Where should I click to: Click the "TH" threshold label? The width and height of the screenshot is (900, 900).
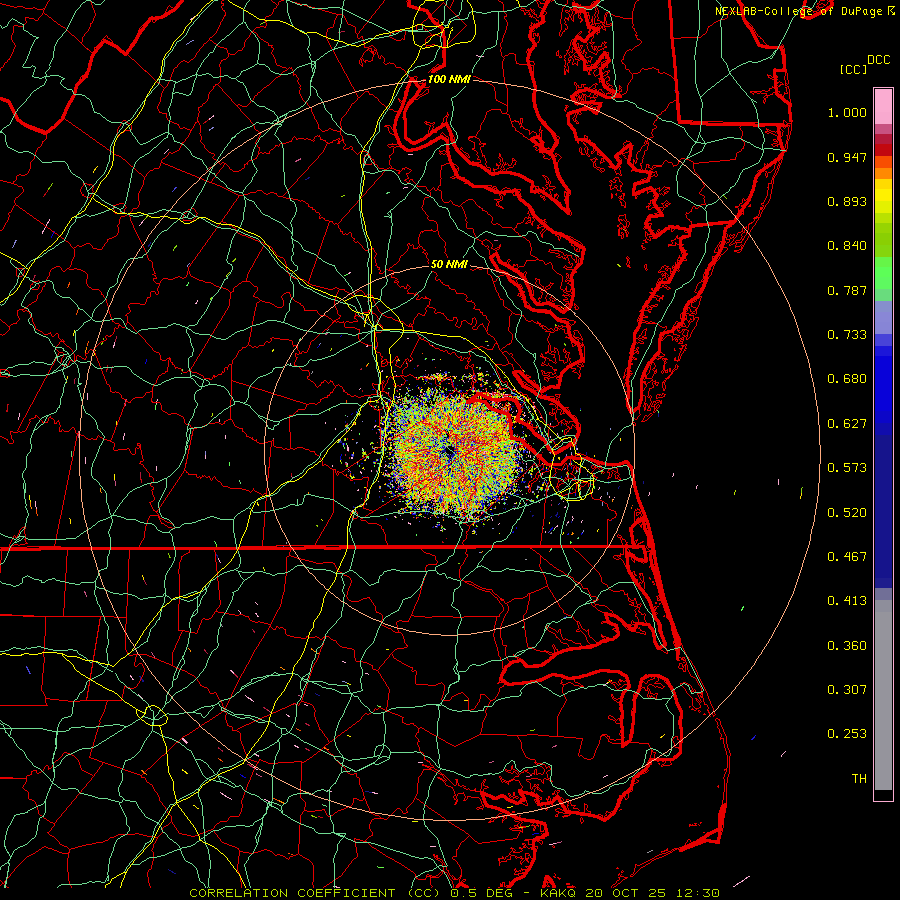coord(859,779)
